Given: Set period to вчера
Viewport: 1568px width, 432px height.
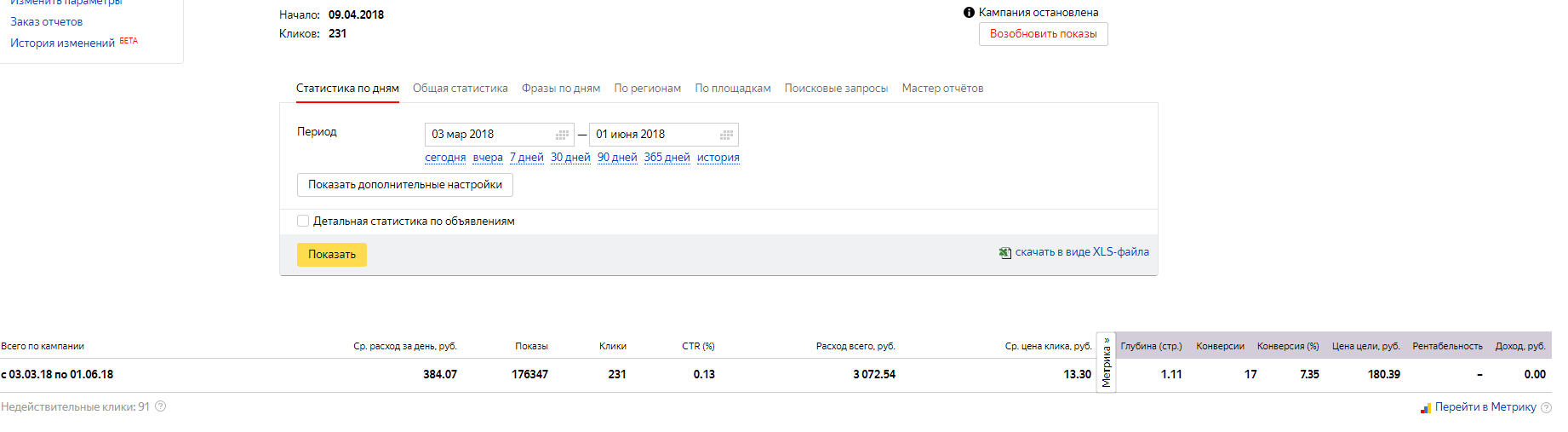Looking at the screenshot, I should pos(488,158).
